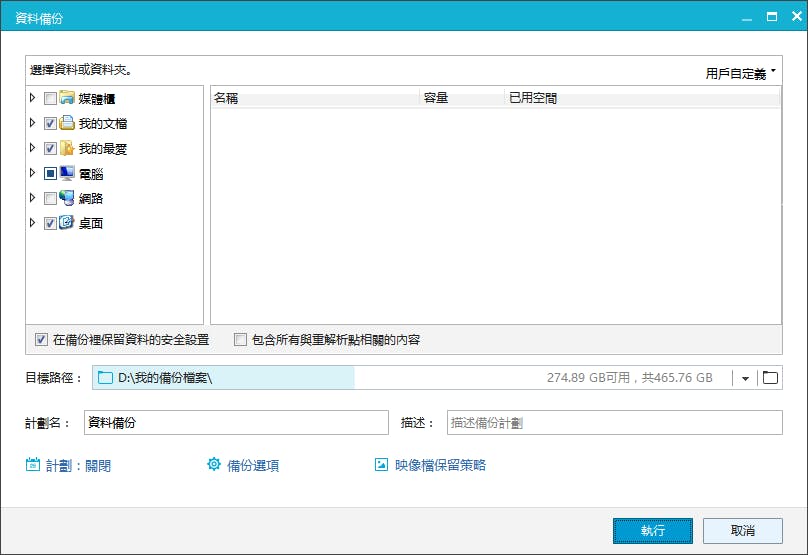Sort by 已用空間 column header
The width and height of the screenshot is (808, 555).
pyautogui.click(x=642, y=98)
